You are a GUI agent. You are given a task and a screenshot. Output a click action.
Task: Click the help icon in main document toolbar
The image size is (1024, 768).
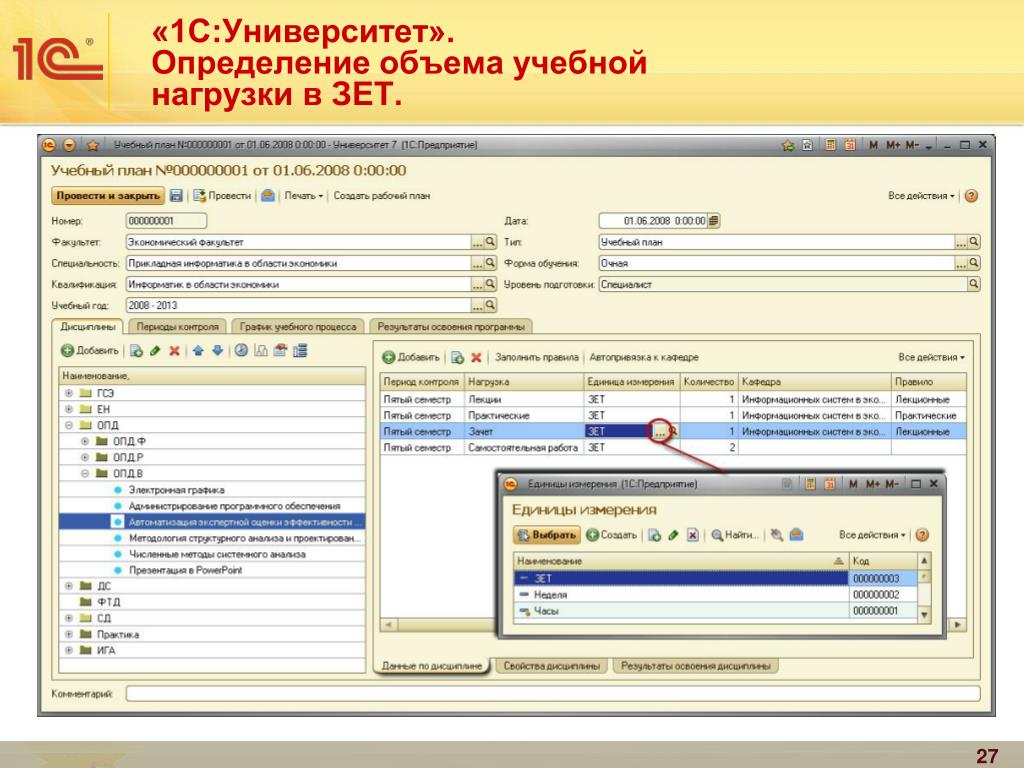coord(971,195)
